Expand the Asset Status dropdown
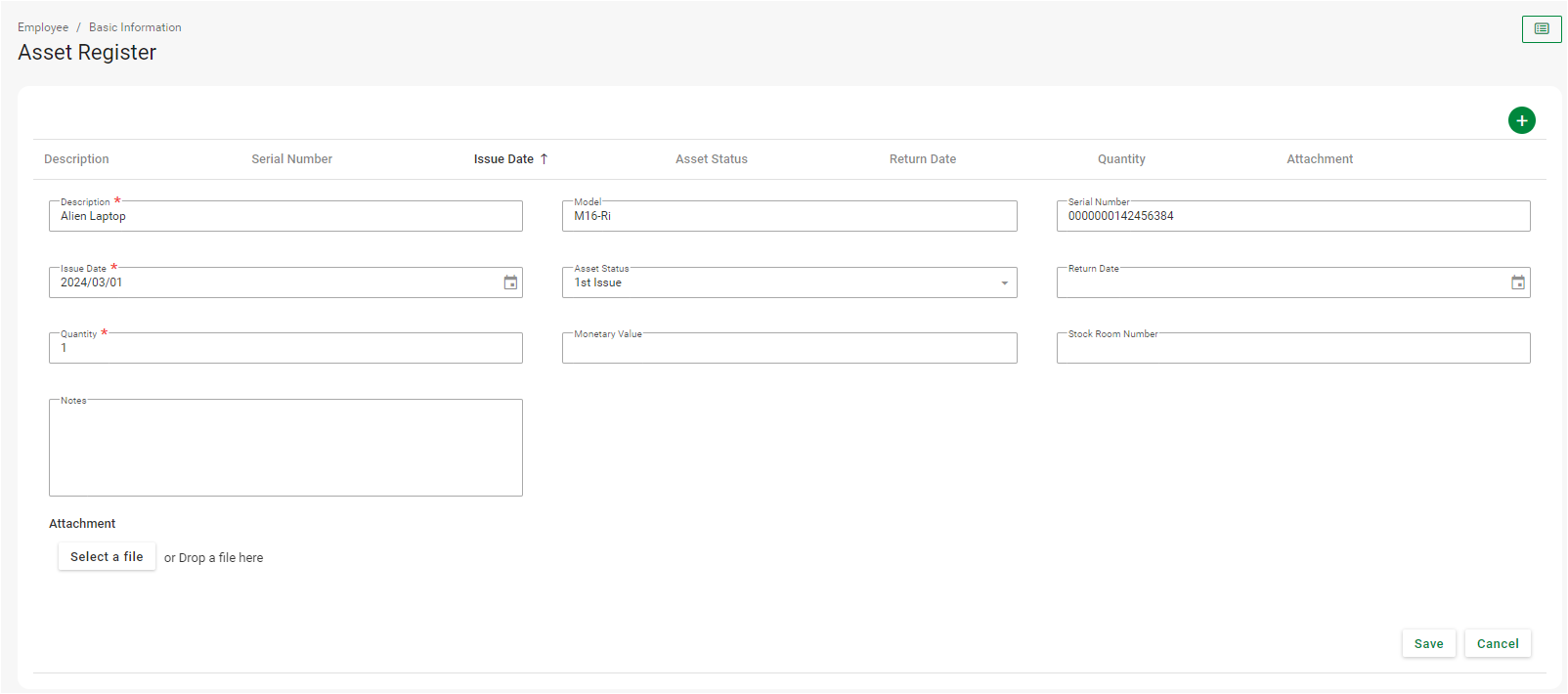 point(1004,283)
